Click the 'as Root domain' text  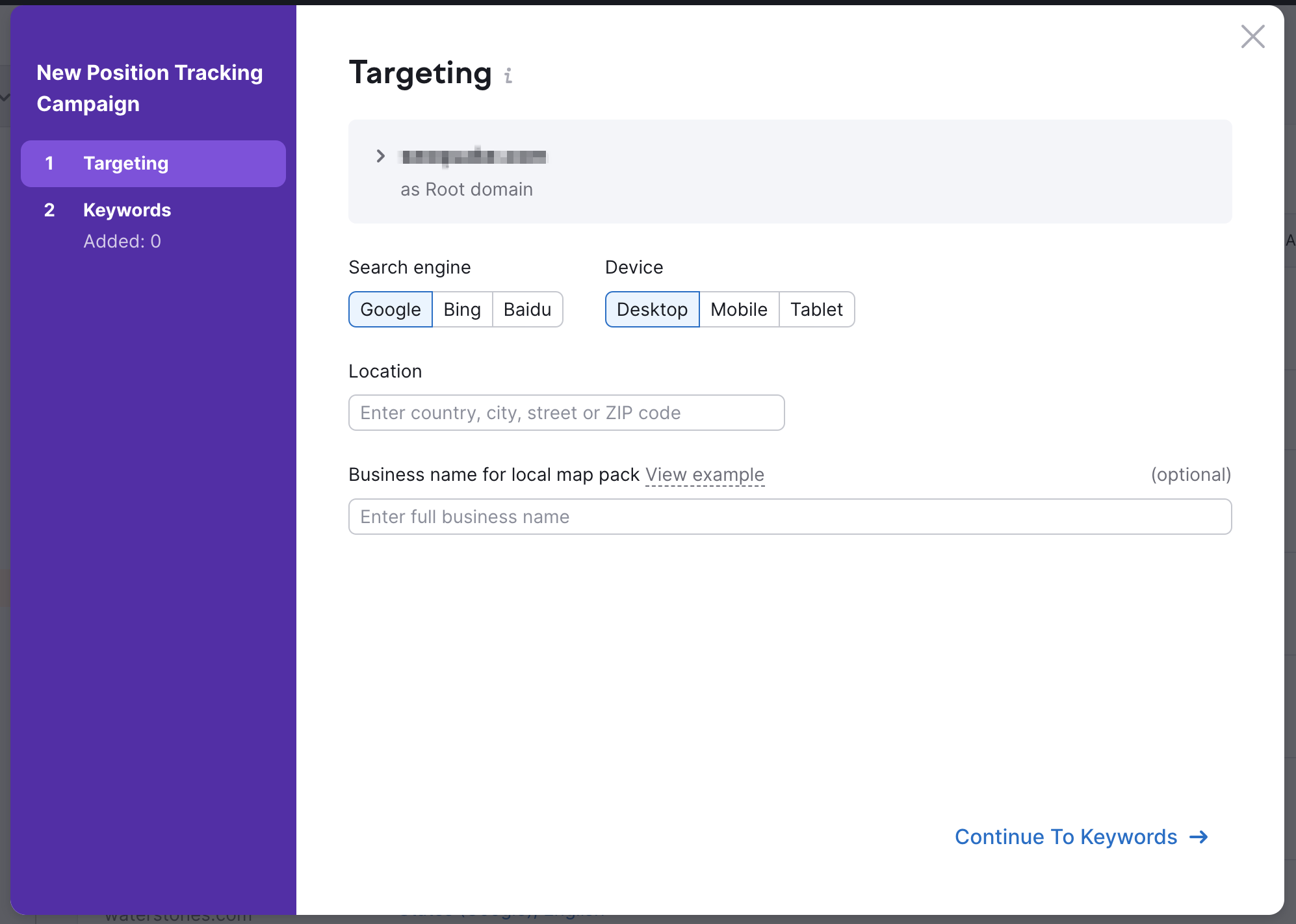point(467,189)
